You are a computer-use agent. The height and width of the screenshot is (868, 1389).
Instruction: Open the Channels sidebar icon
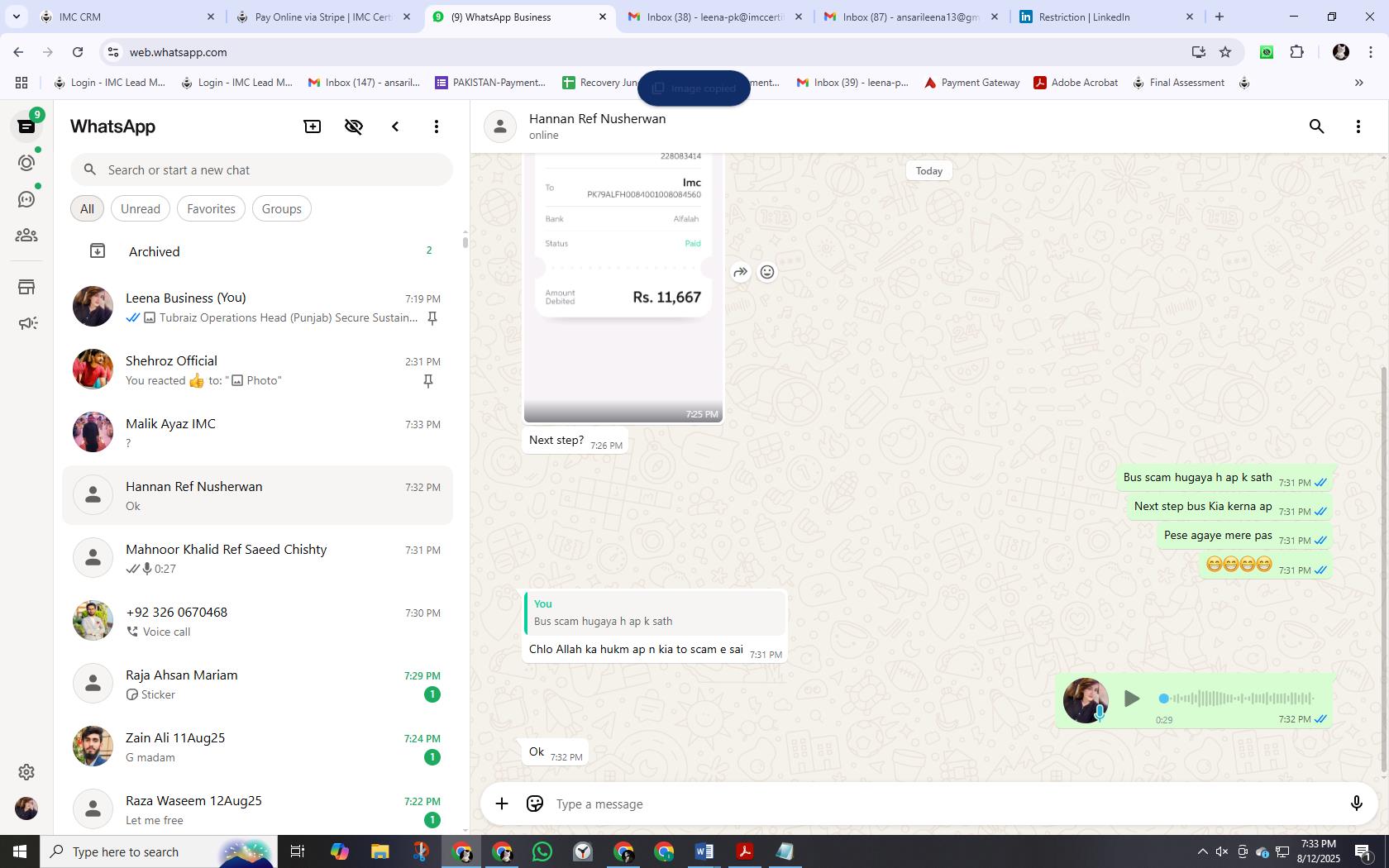click(26, 199)
